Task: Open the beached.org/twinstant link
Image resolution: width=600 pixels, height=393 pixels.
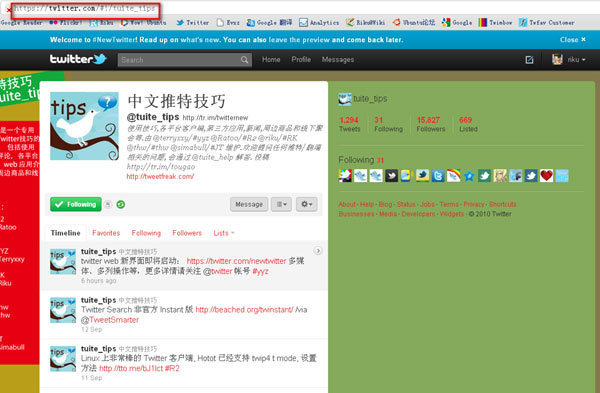Action: pos(244,310)
